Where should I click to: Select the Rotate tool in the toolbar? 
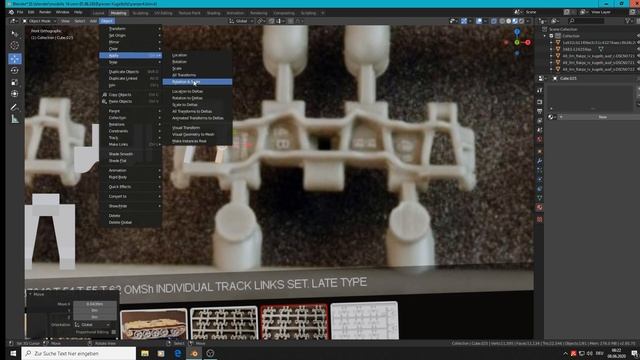[x=15, y=71]
